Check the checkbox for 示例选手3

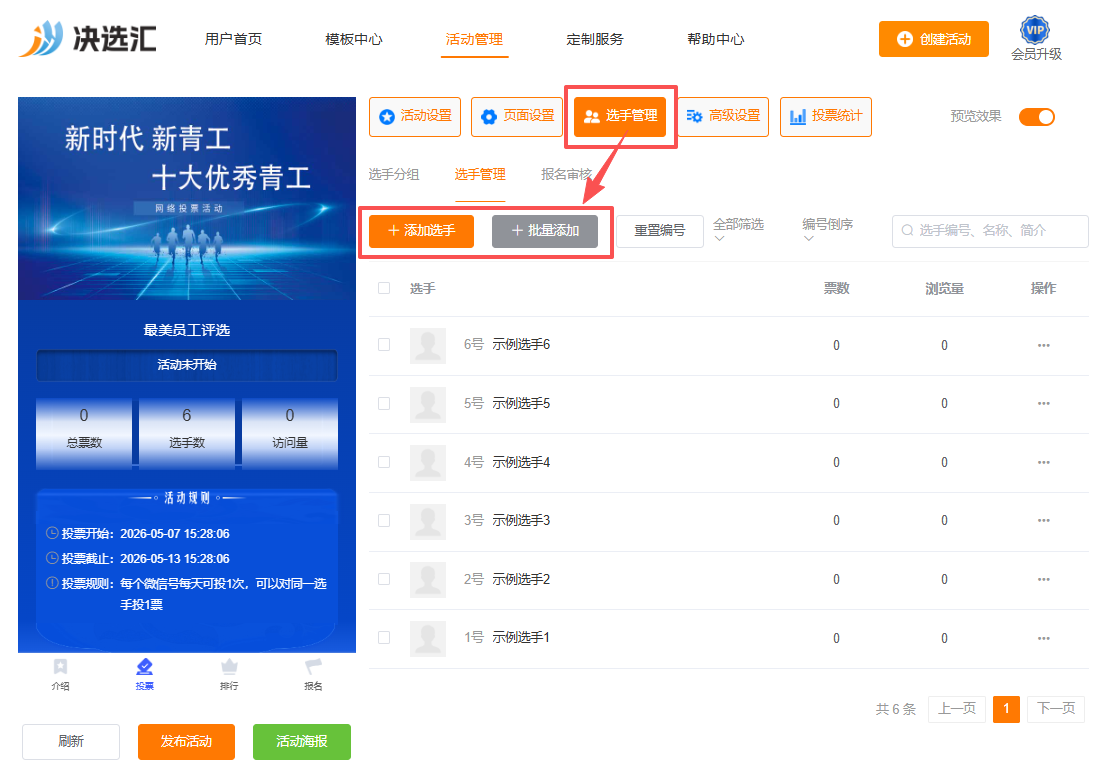click(384, 520)
